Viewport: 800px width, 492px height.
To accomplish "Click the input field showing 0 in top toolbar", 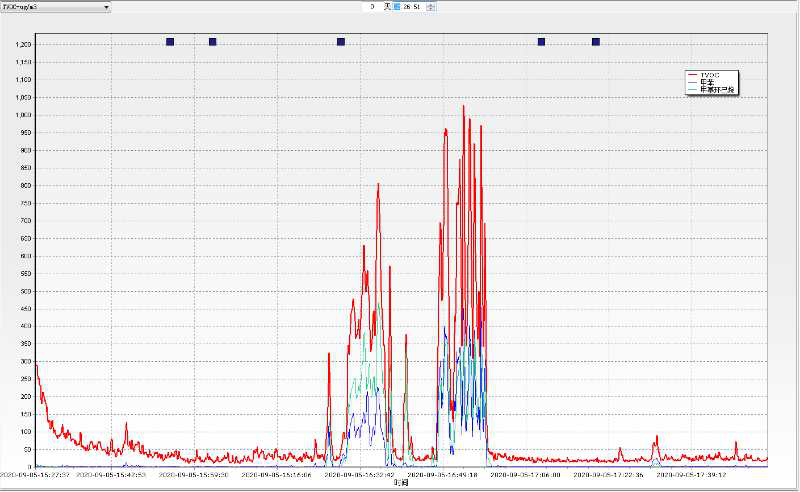I will (372, 7).
